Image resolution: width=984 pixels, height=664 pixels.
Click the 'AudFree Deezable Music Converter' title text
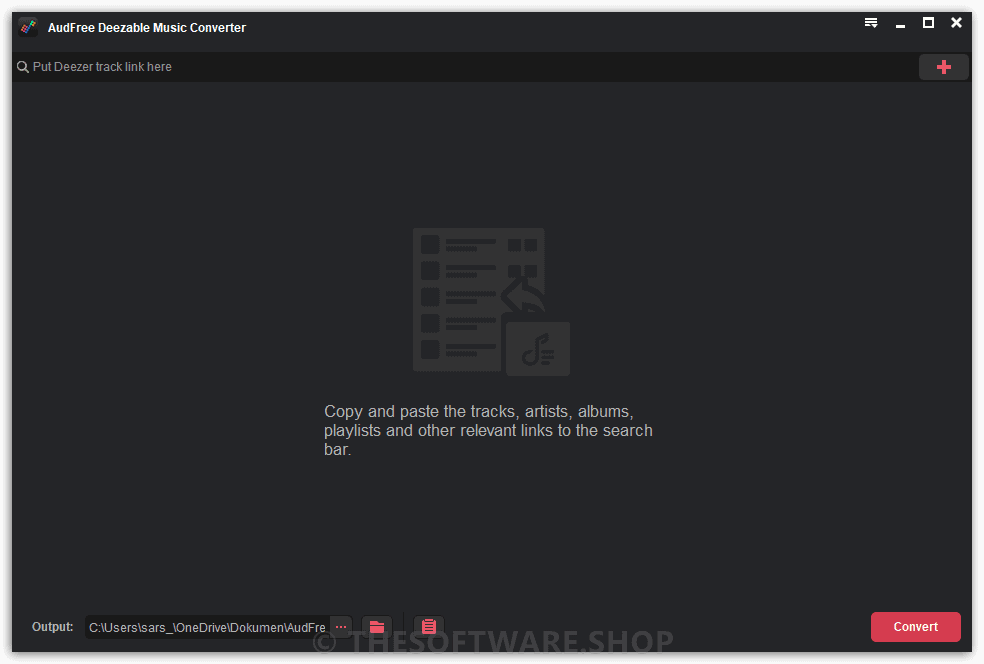(x=147, y=28)
